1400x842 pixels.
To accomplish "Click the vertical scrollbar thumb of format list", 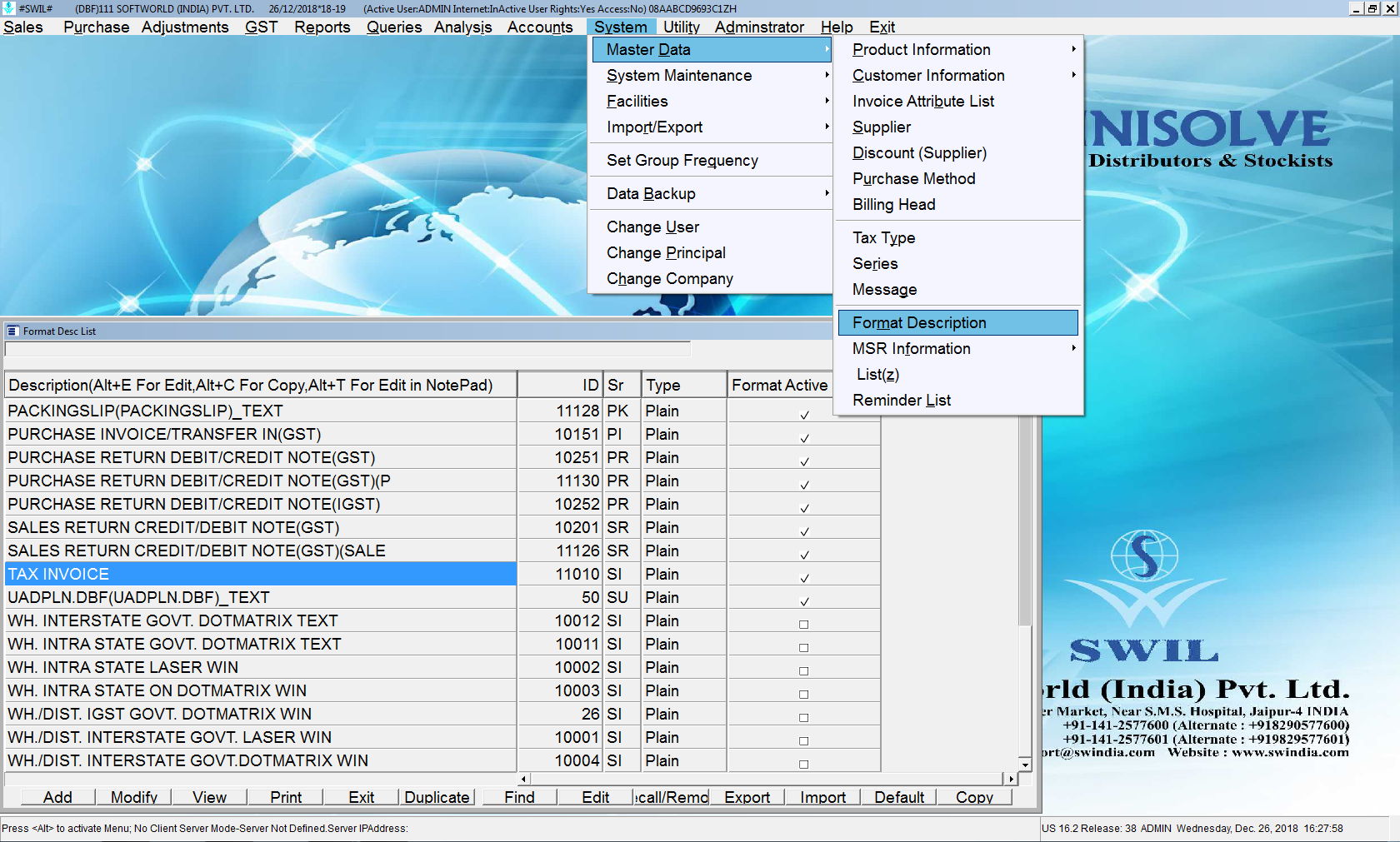I will 1025,521.
